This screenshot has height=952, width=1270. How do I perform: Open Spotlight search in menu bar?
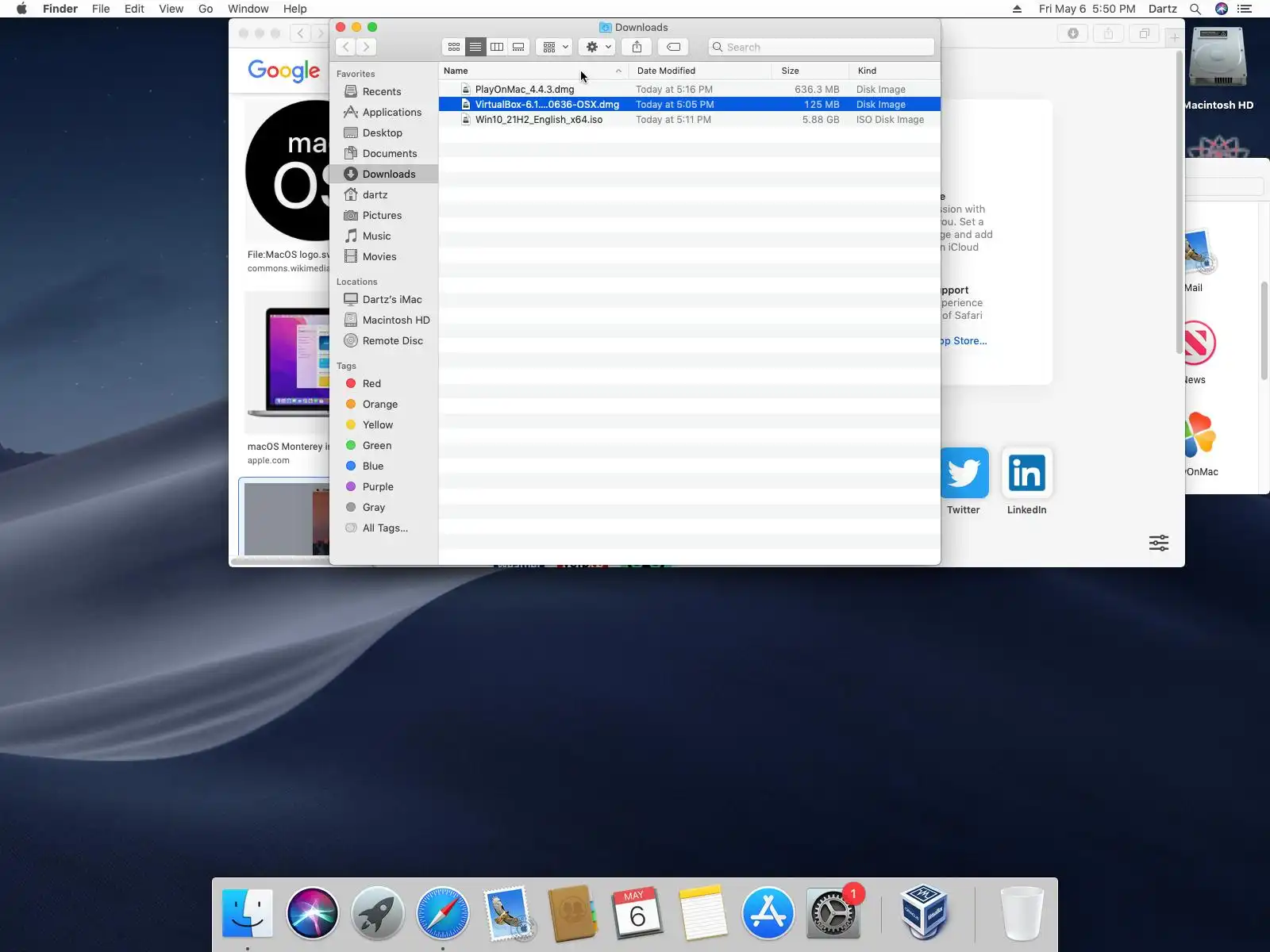click(x=1195, y=9)
